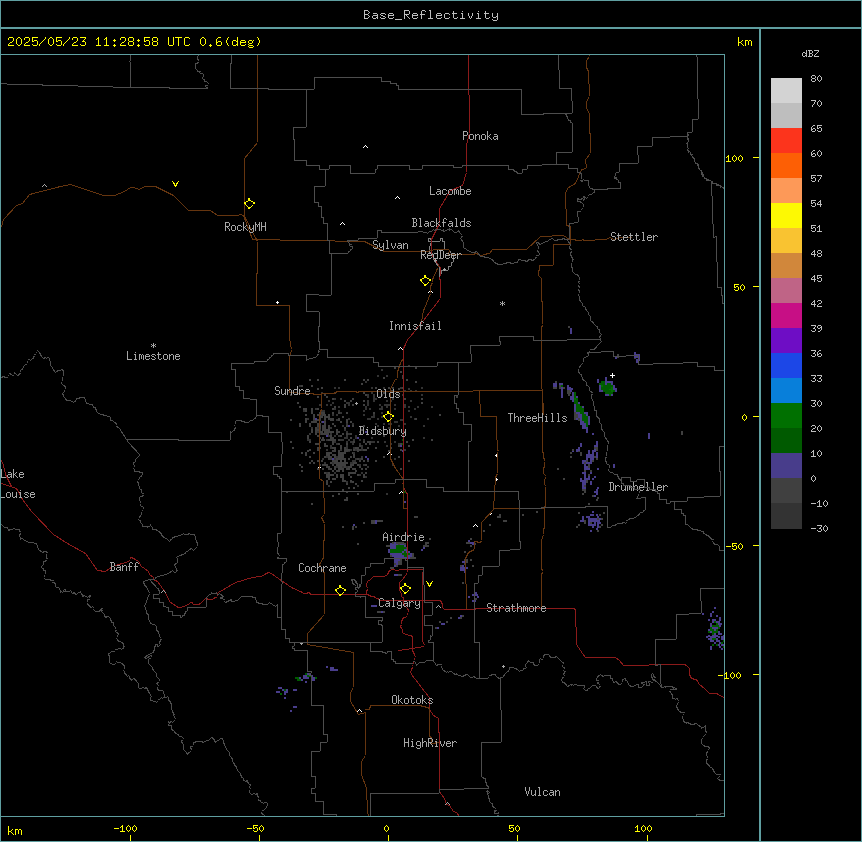Click the Didsbury town label
This screenshot has width=862, height=842.
383,431
